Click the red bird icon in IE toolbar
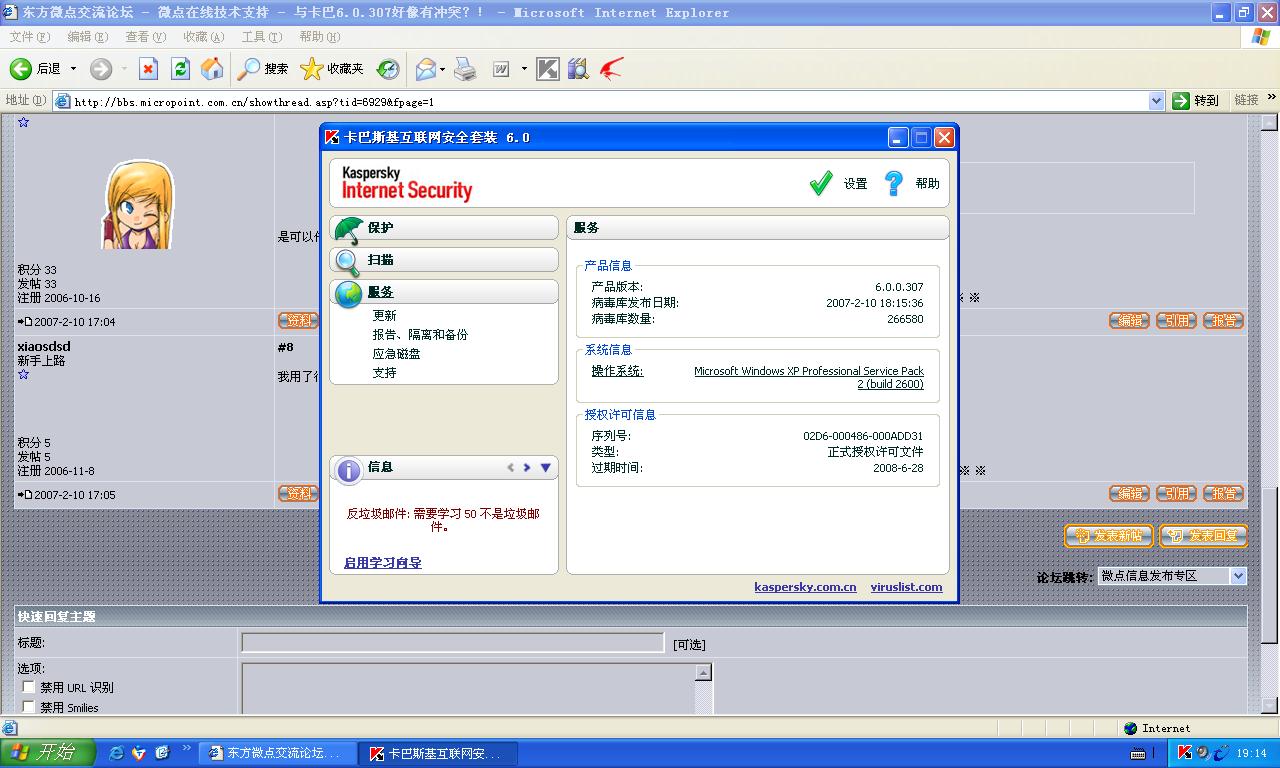 [x=611, y=68]
